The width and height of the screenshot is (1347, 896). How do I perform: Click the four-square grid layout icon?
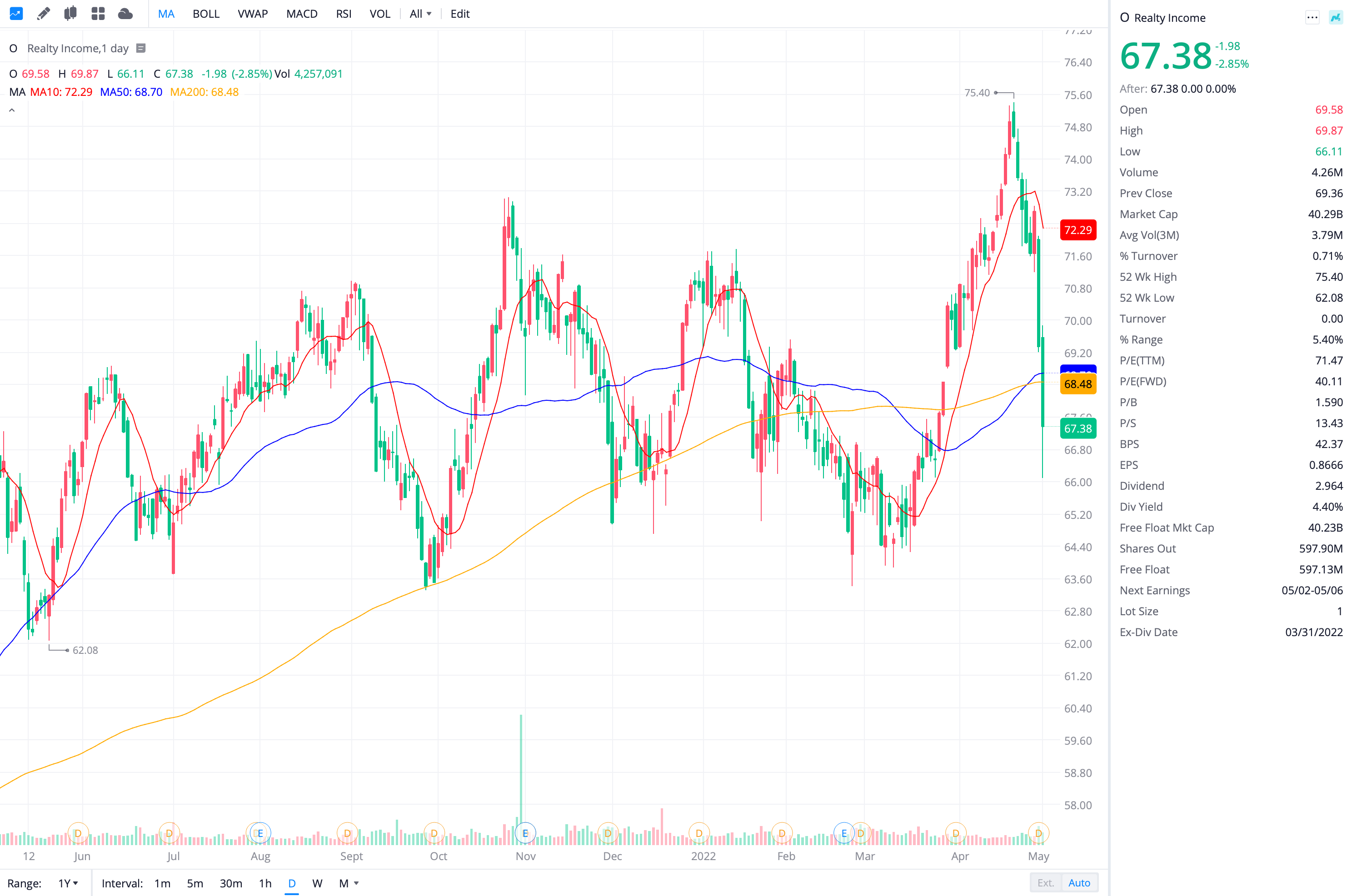tap(98, 14)
